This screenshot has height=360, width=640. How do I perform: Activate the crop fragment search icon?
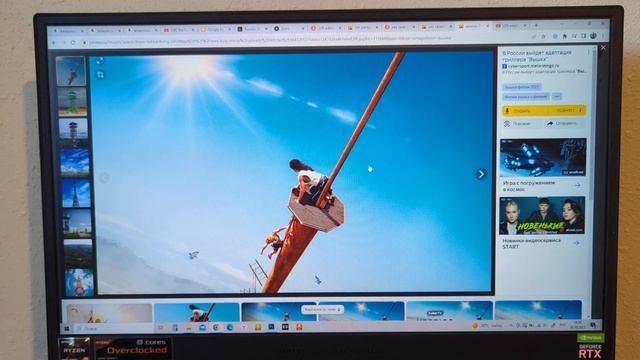click(x=100, y=75)
